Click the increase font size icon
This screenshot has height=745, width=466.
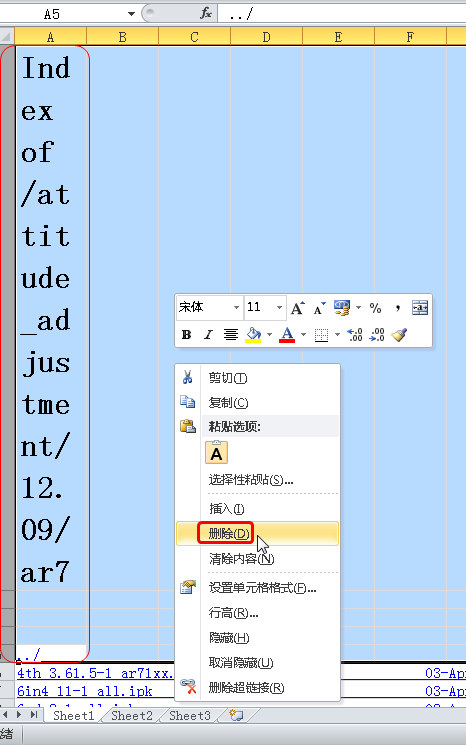[x=297, y=308]
